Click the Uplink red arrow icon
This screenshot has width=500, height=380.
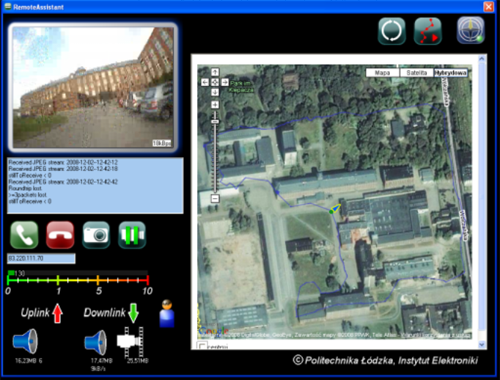[58, 313]
